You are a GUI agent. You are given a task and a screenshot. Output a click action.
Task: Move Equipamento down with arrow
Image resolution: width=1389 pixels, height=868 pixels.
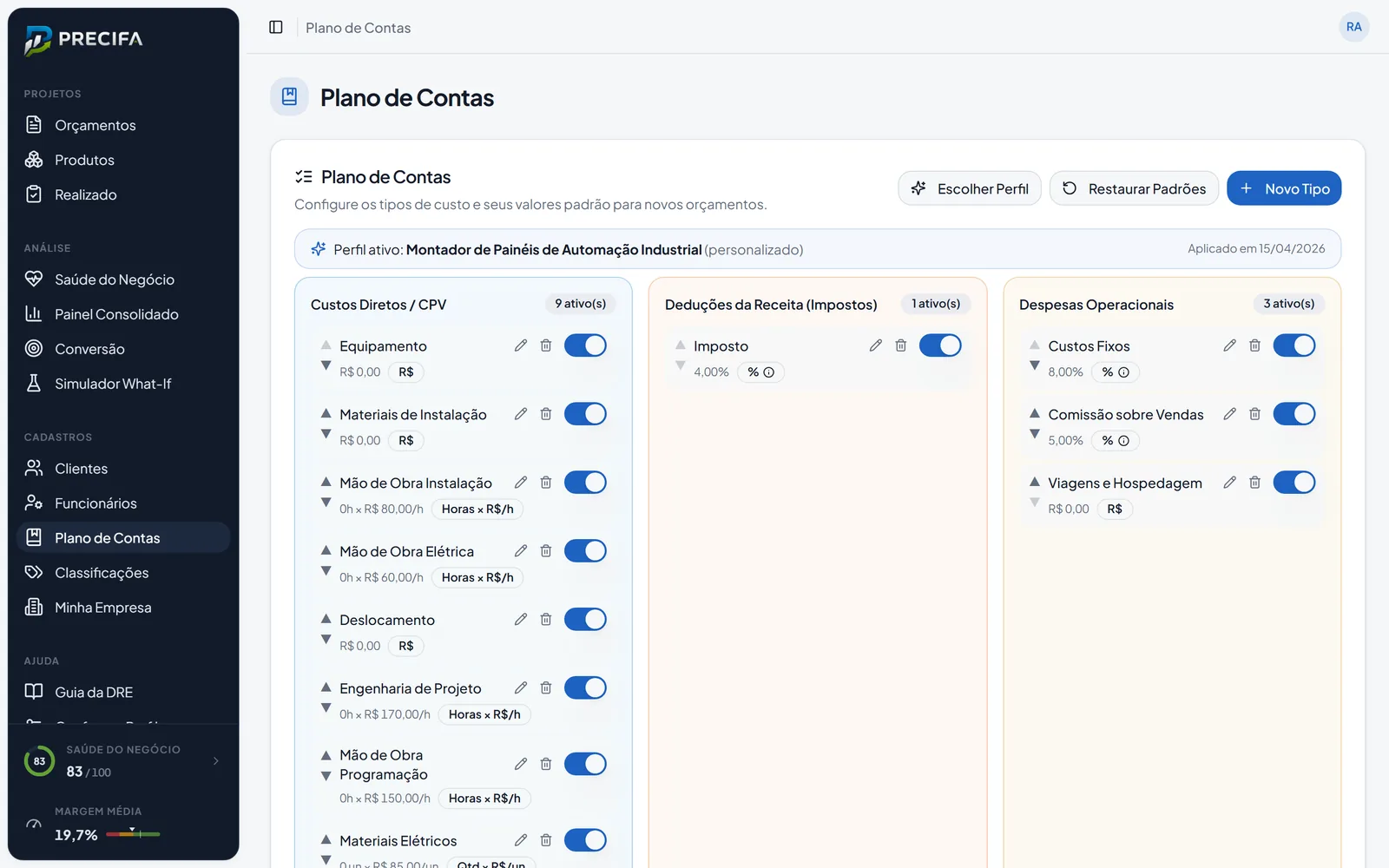326,365
